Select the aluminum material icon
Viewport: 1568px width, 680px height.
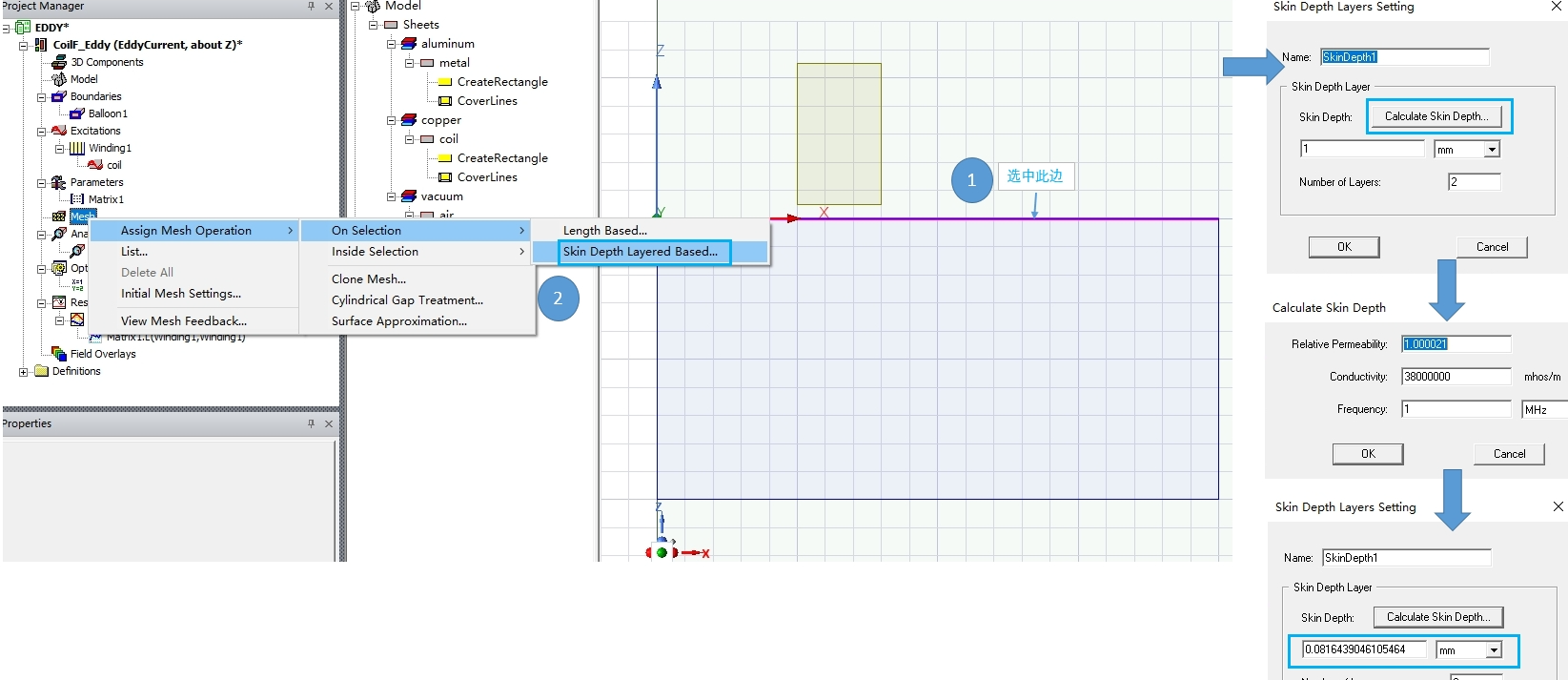409,44
